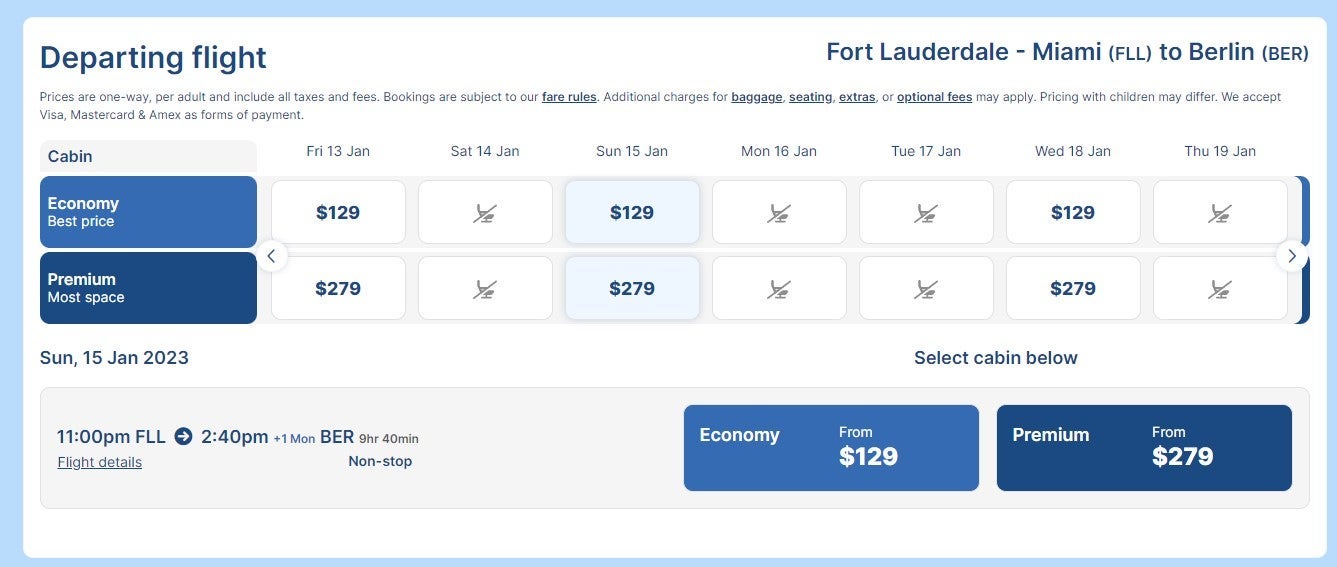
Task: Click the unavailable Economy icon for Thu 19 Jan
Action: tap(1220, 212)
